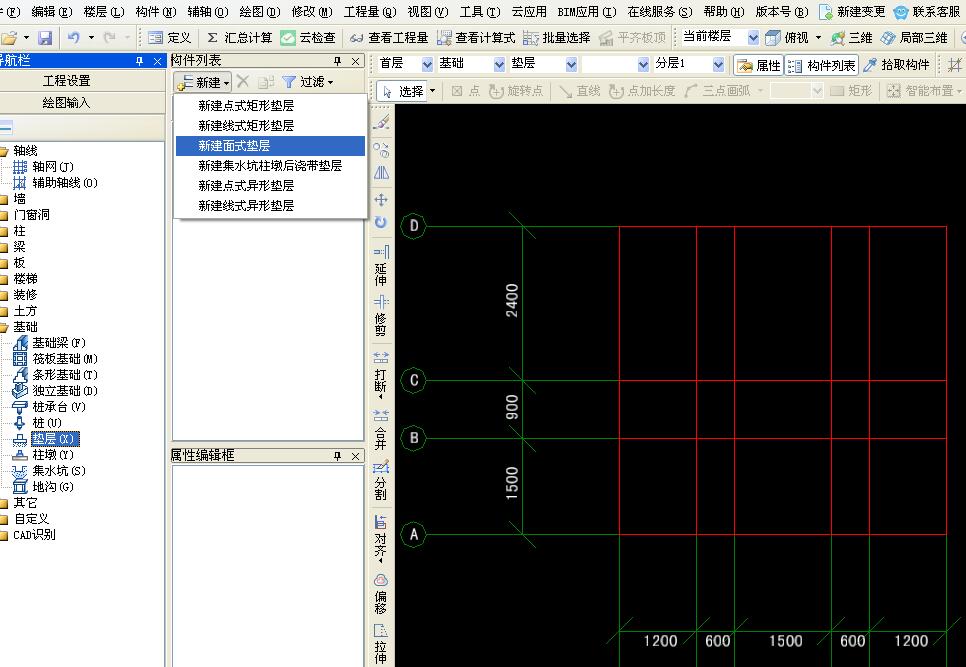
Task: Open the 定义 definition tool
Action: click(169, 38)
